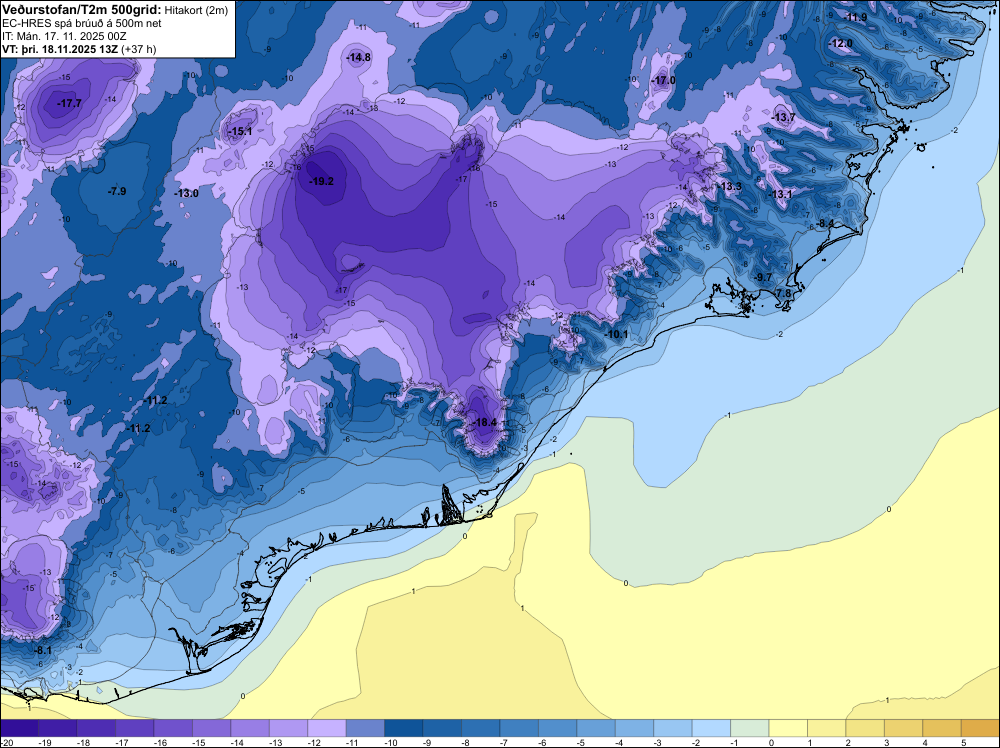Click the -13.7 temperature value
The width and height of the screenshot is (1000, 748).
coord(783,117)
